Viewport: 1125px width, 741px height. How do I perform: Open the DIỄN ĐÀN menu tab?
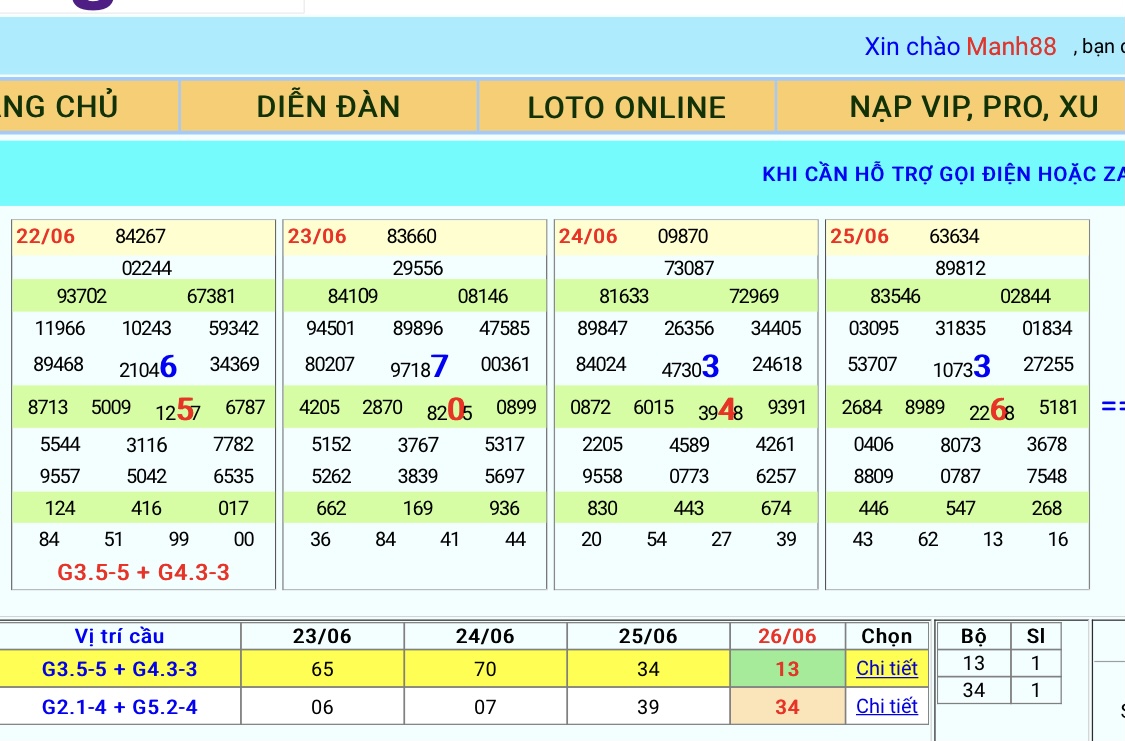(328, 107)
